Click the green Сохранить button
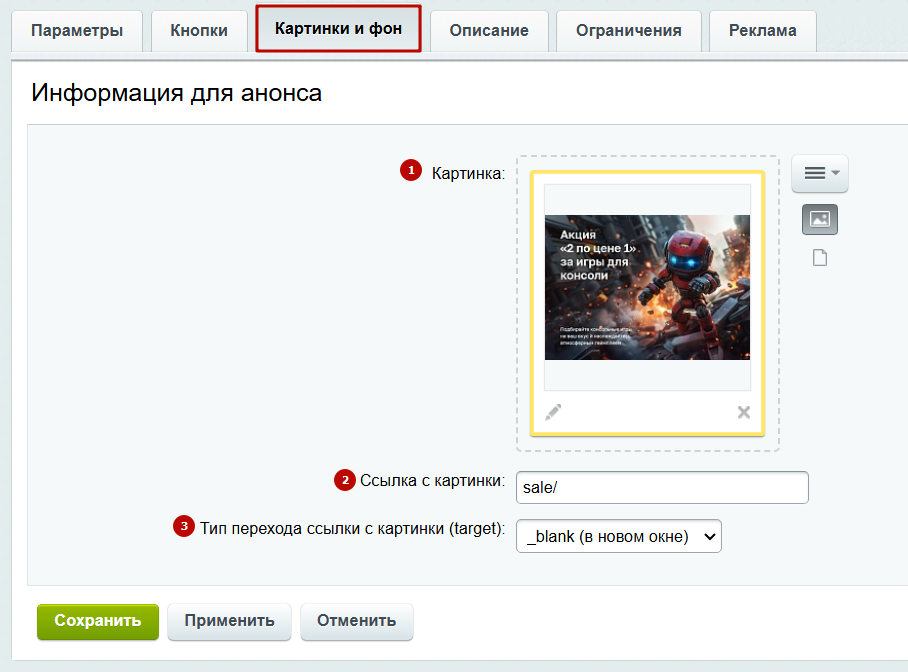The width and height of the screenshot is (908, 672). point(98,621)
